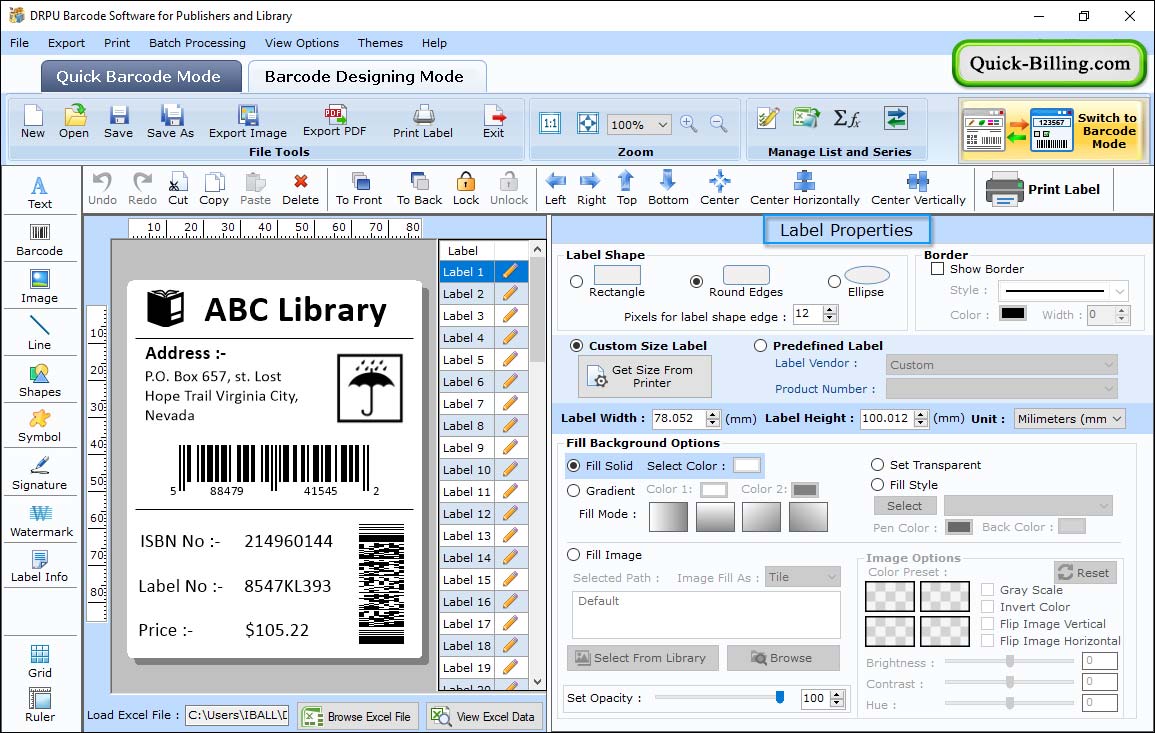The height and width of the screenshot is (733, 1155).
Task: Increase Label Height stepper value
Action: point(921,414)
